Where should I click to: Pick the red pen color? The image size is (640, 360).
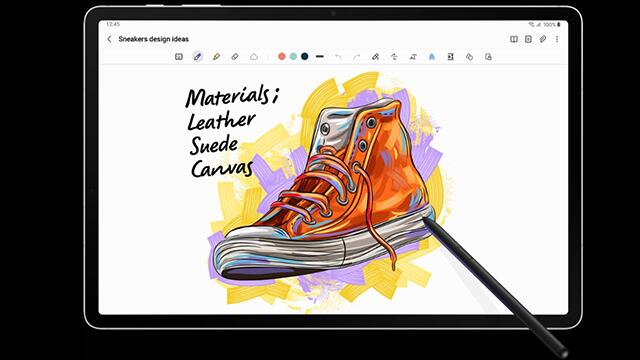pos(282,56)
